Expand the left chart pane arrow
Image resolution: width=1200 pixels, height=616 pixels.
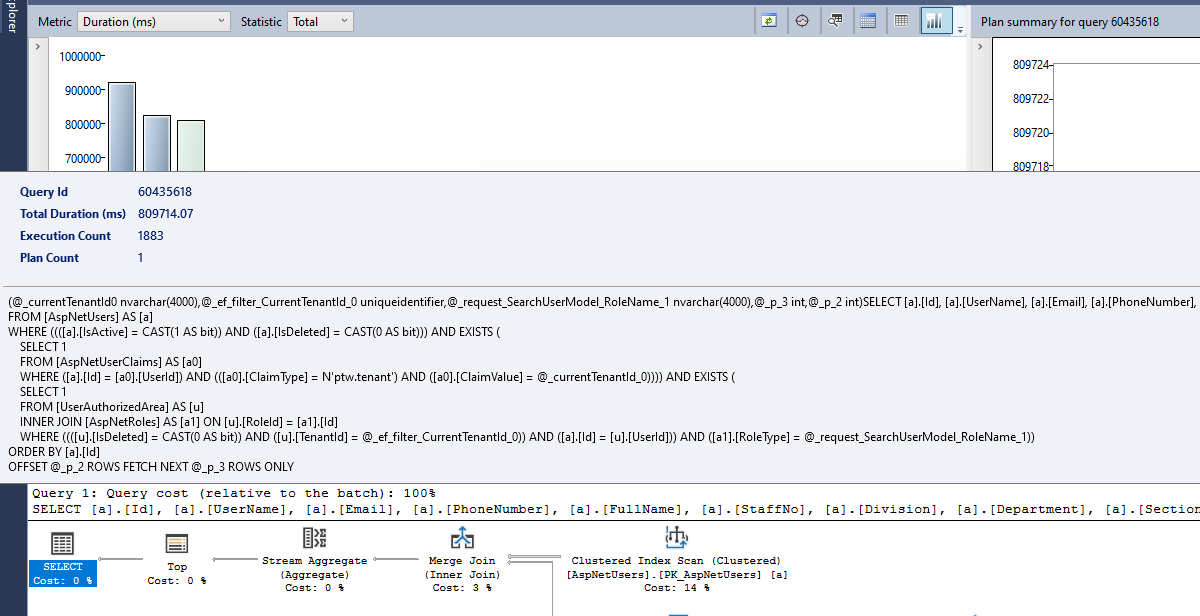coord(39,47)
